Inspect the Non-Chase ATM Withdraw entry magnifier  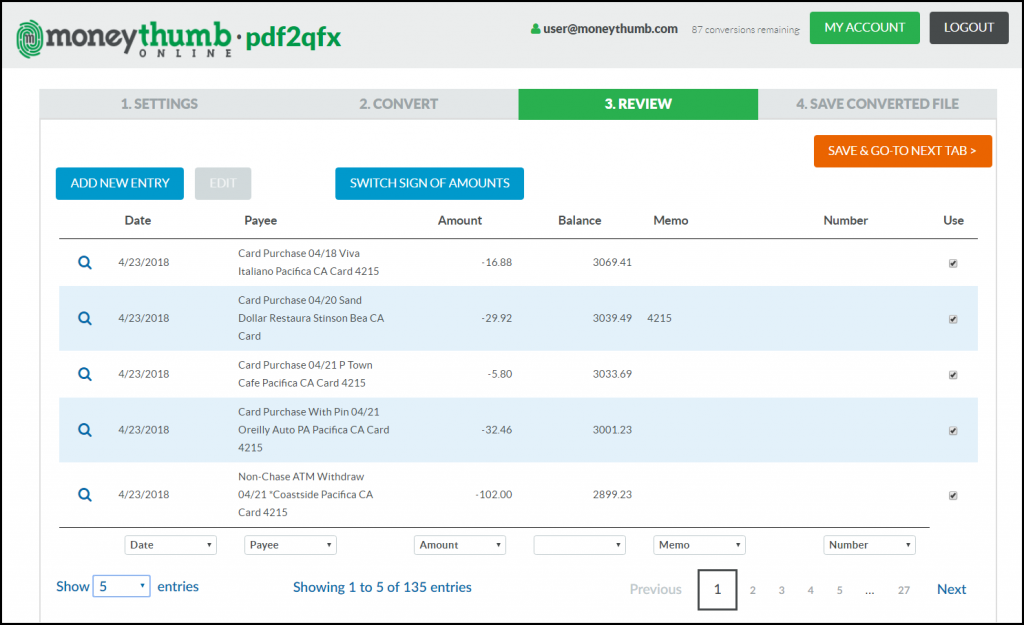tap(85, 494)
